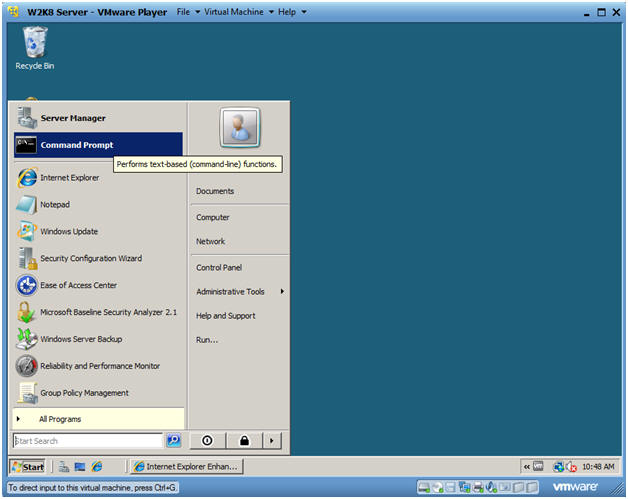Expand shutdown options arrow
The height and width of the screenshot is (499, 628).
pyautogui.click(x=272, y=441)
